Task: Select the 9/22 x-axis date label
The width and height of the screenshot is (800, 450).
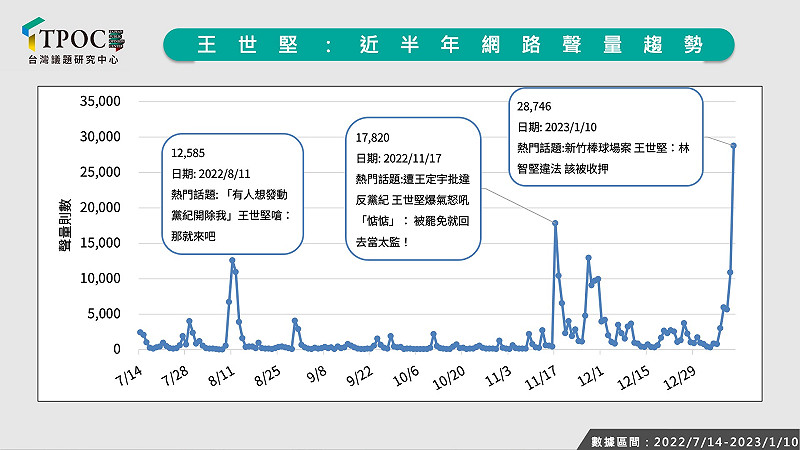Action: pos(359,378)
